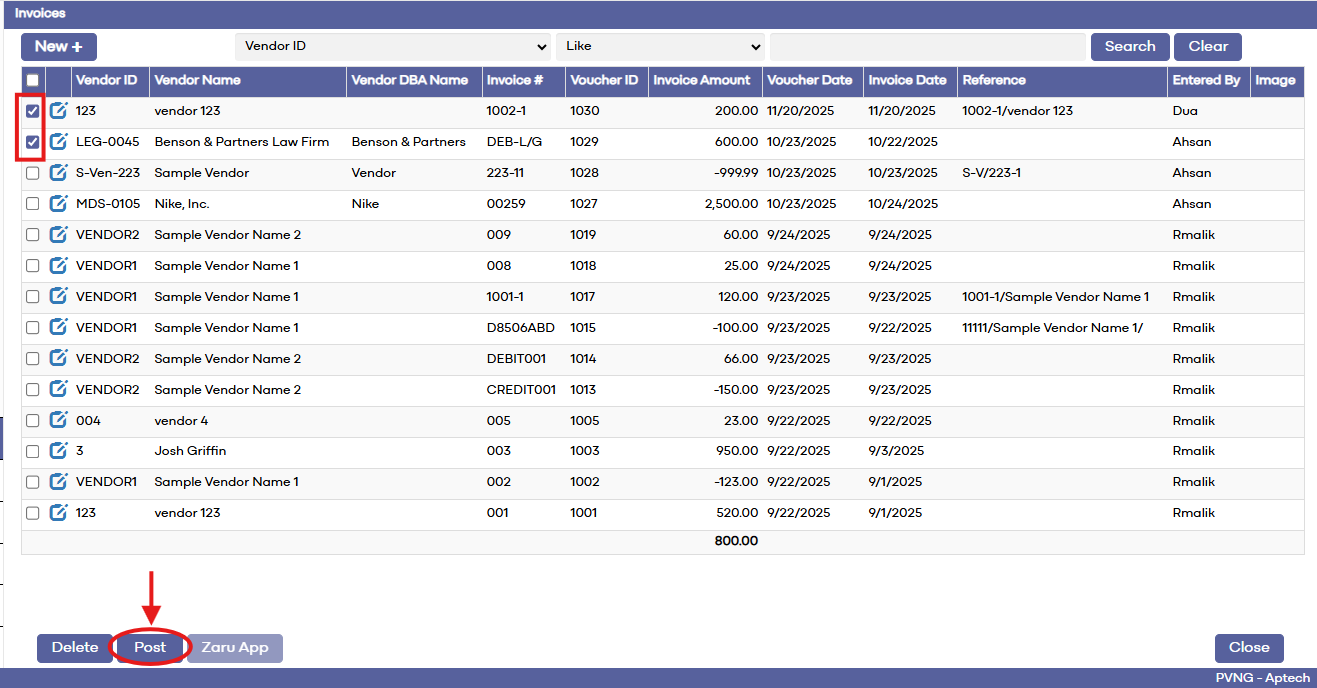Open edit icon for voucher 1015

click(59, 328)
